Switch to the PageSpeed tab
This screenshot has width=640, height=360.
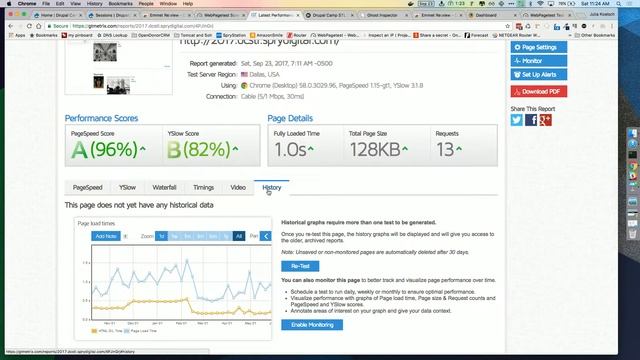click(x=87, y=187)
